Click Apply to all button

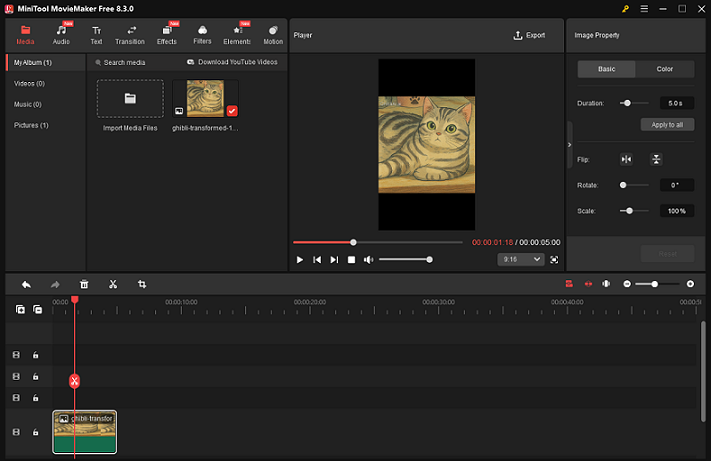[667, 125]
